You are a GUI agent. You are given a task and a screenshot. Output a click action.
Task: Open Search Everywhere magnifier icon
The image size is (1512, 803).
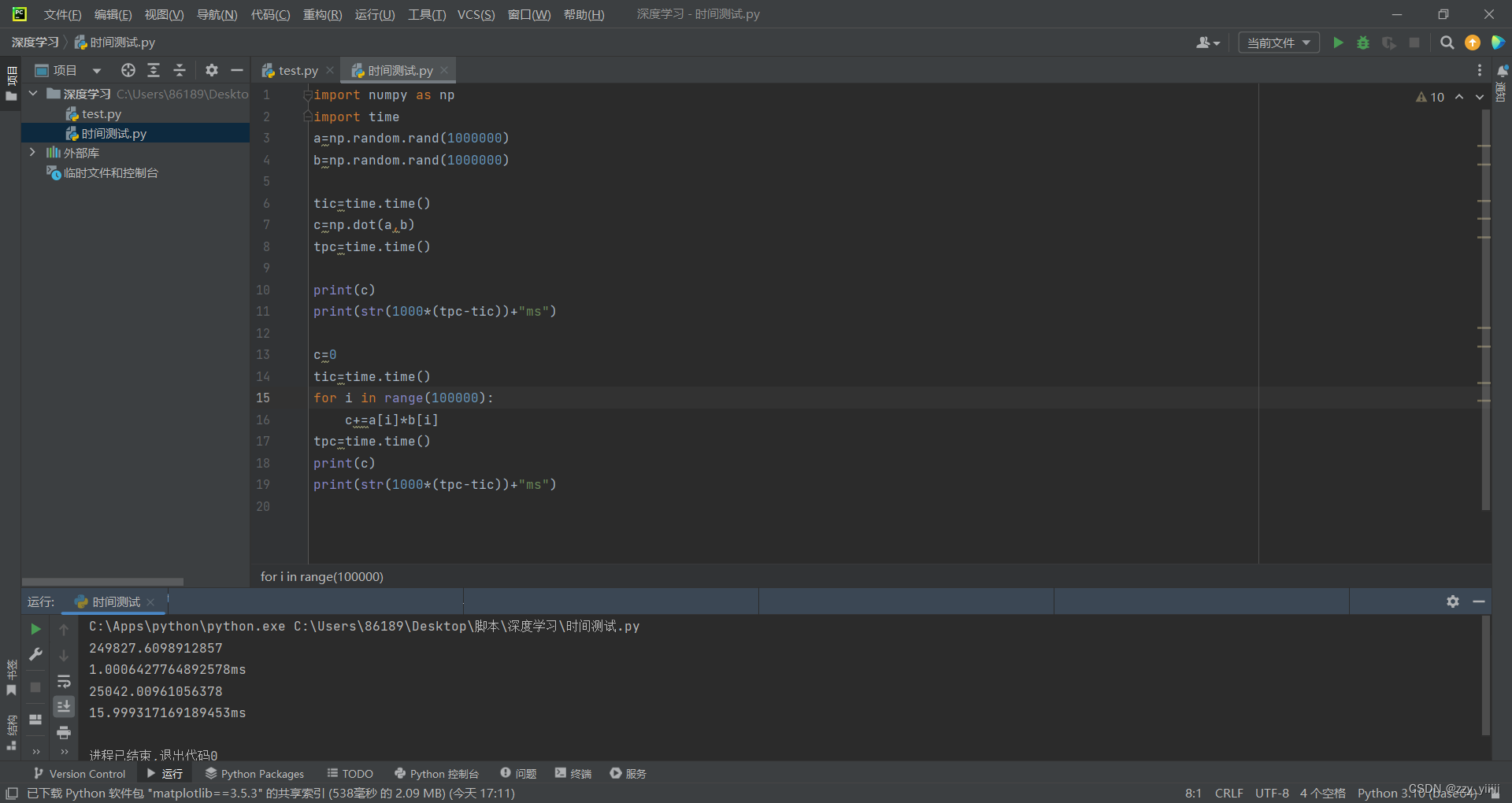(1447, 43)
